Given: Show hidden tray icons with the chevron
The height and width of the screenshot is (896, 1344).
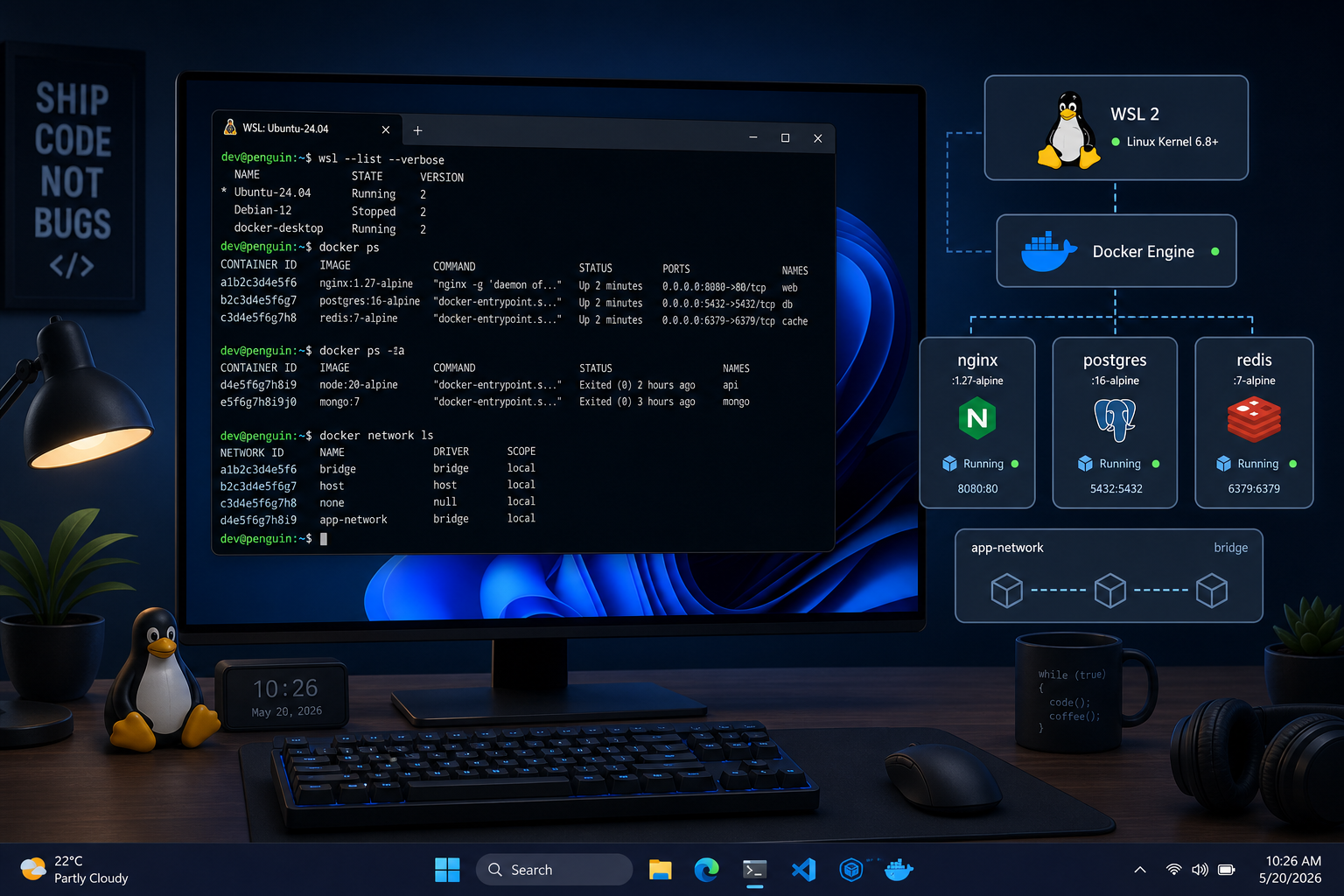Looking at the screenshot, I should tap(1139, 870).
